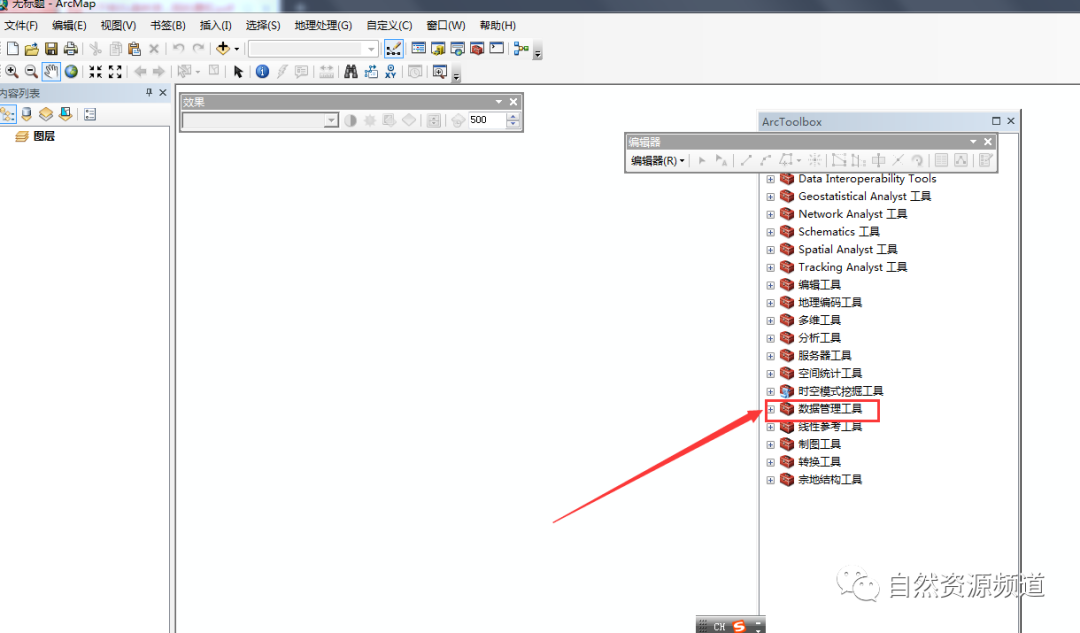The height and width of the screenshot is (633, 1080).
Task: Select the 分析工具 toolbox
Action: (x=819, y=338)
